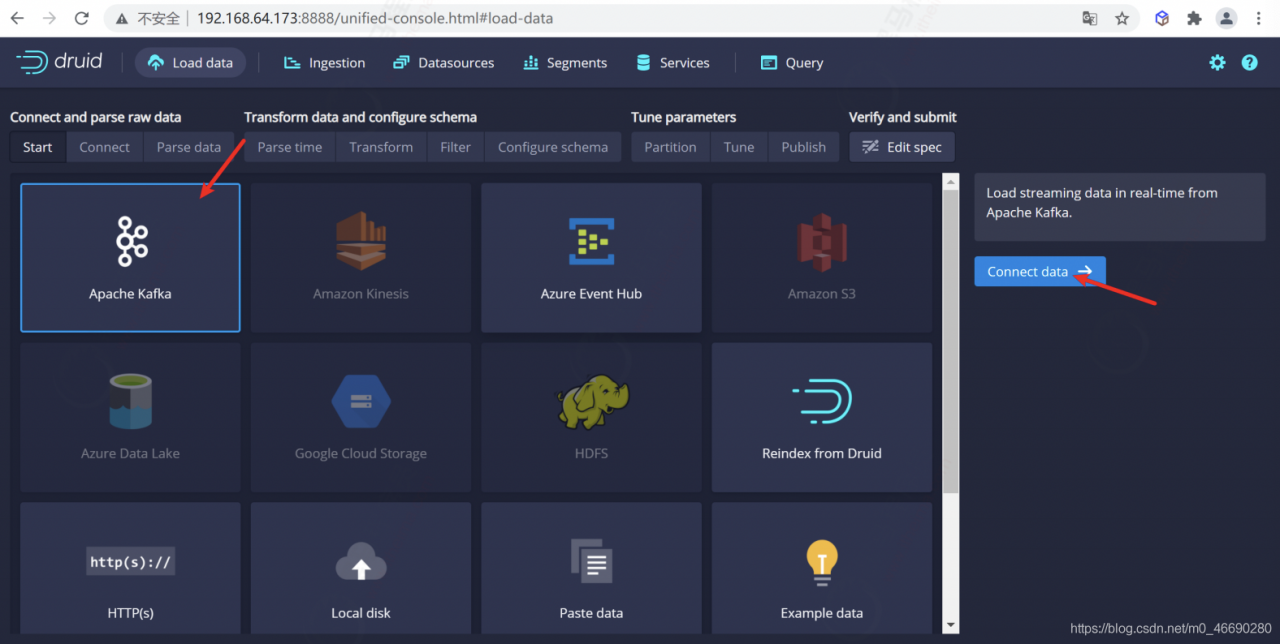The width and height of the screenshot is (1280, 644).
Task: Choose the Reindex from Druid card
Action: 822,417
